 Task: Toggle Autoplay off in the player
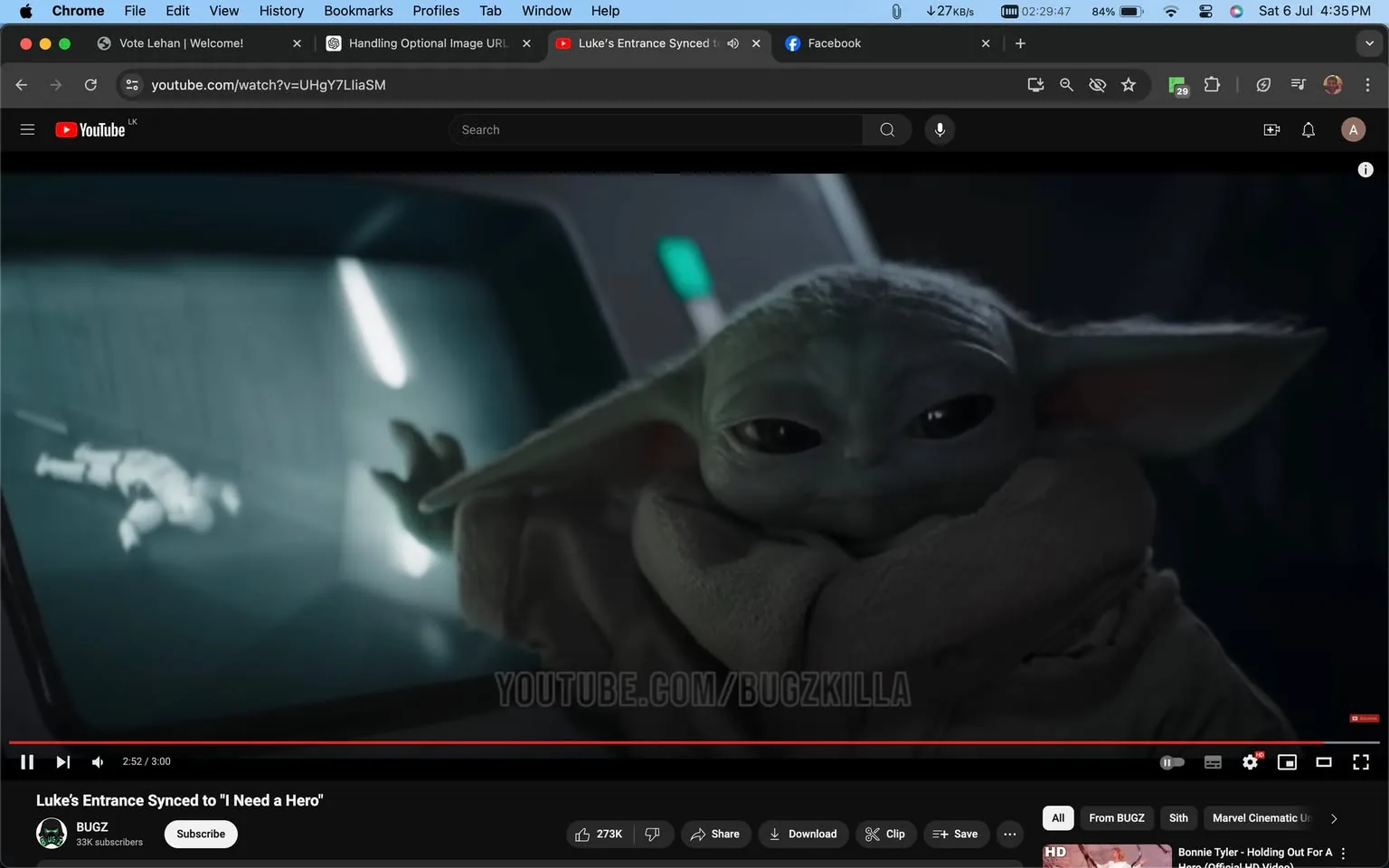point(1172,761)
